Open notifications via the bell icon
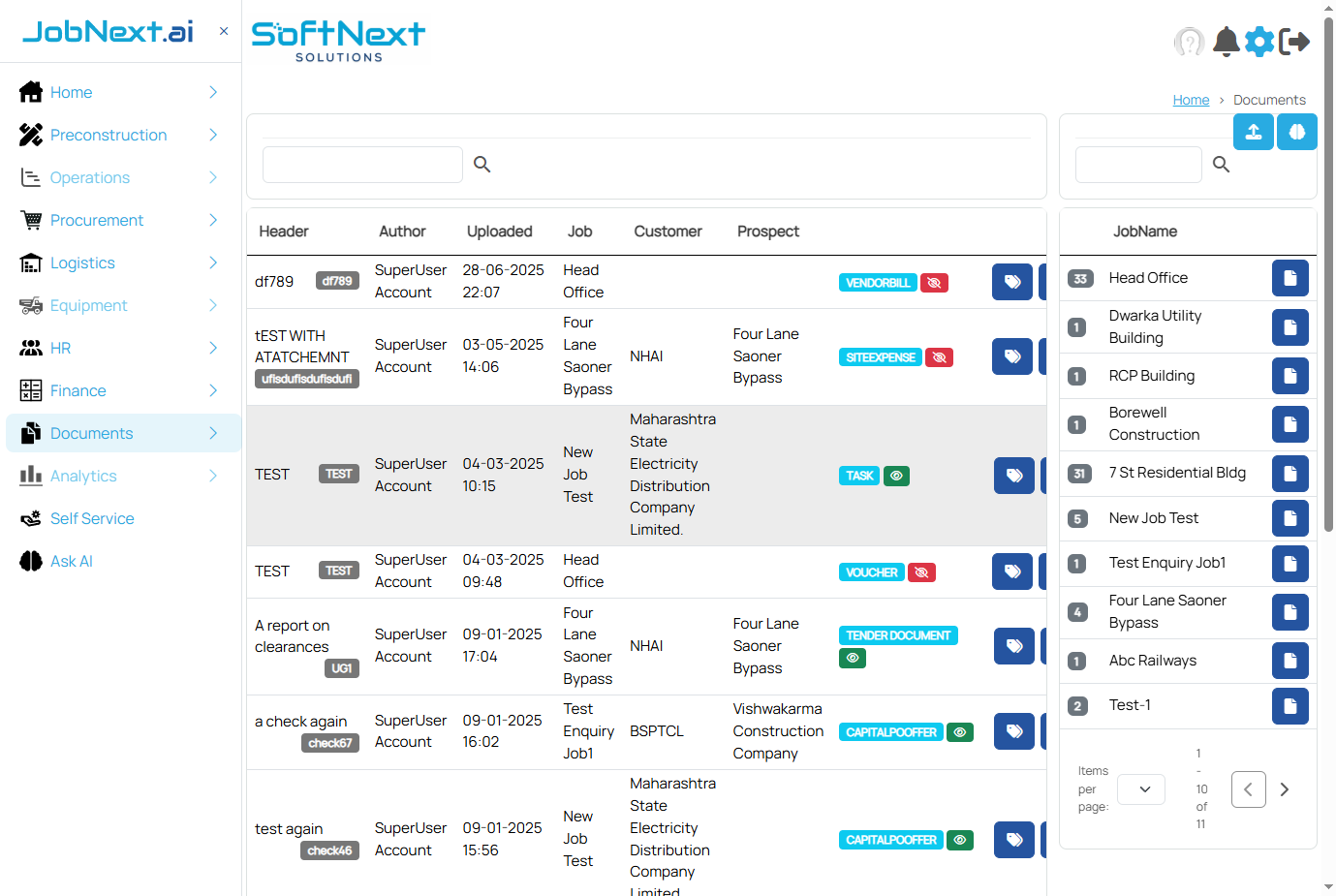 click(1226, 43)
